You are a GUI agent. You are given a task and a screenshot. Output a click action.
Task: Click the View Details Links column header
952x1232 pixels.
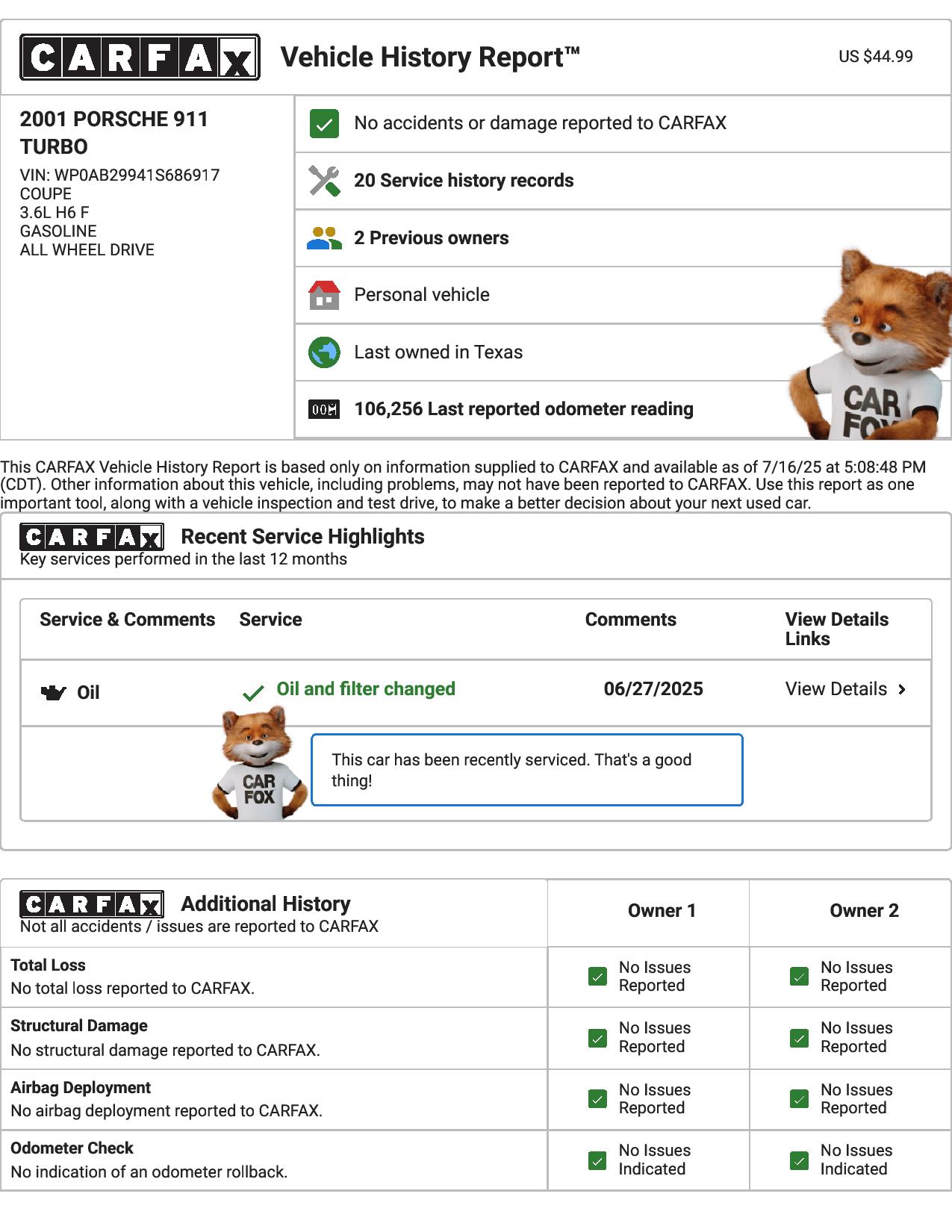click(837, 629)
